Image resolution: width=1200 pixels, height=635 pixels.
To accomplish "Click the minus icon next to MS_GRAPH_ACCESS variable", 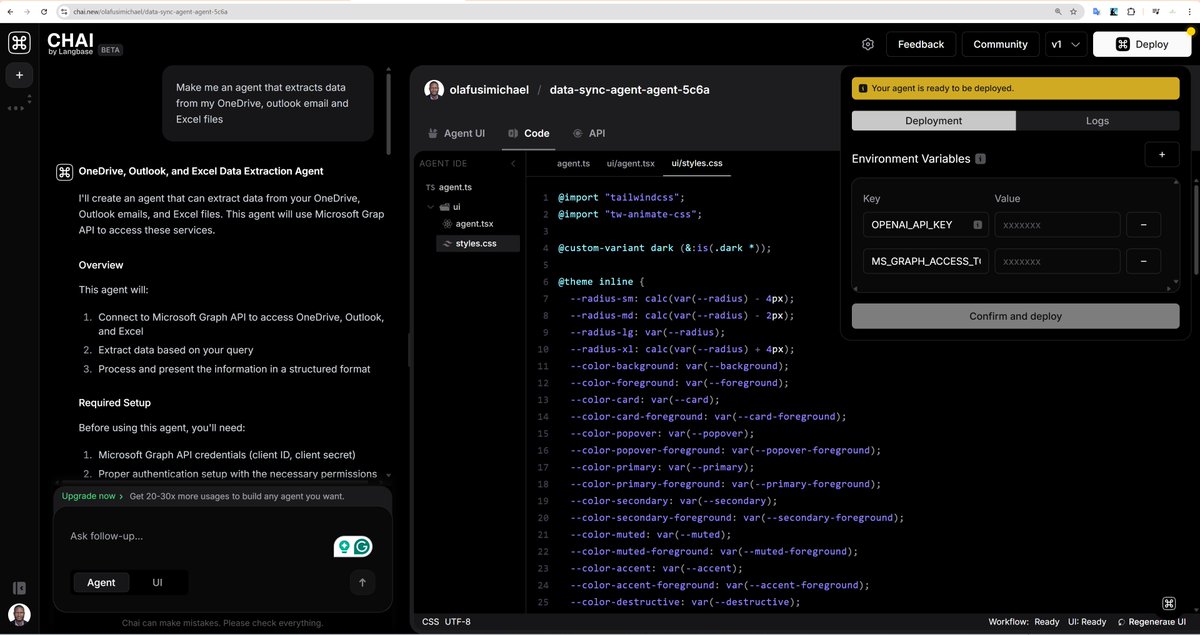I will (1143, 261).
